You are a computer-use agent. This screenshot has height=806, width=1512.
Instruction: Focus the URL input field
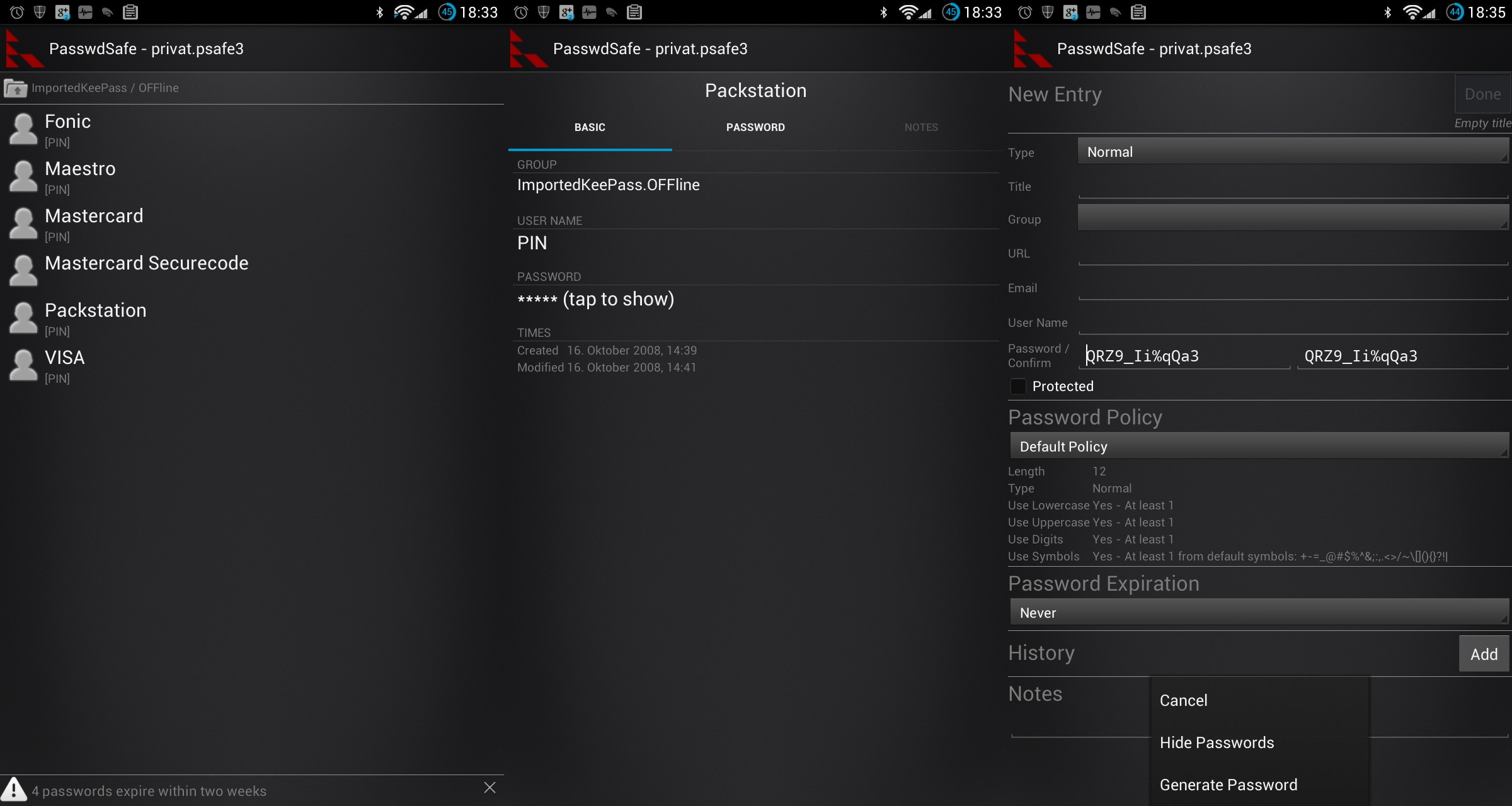[1293, 253]
